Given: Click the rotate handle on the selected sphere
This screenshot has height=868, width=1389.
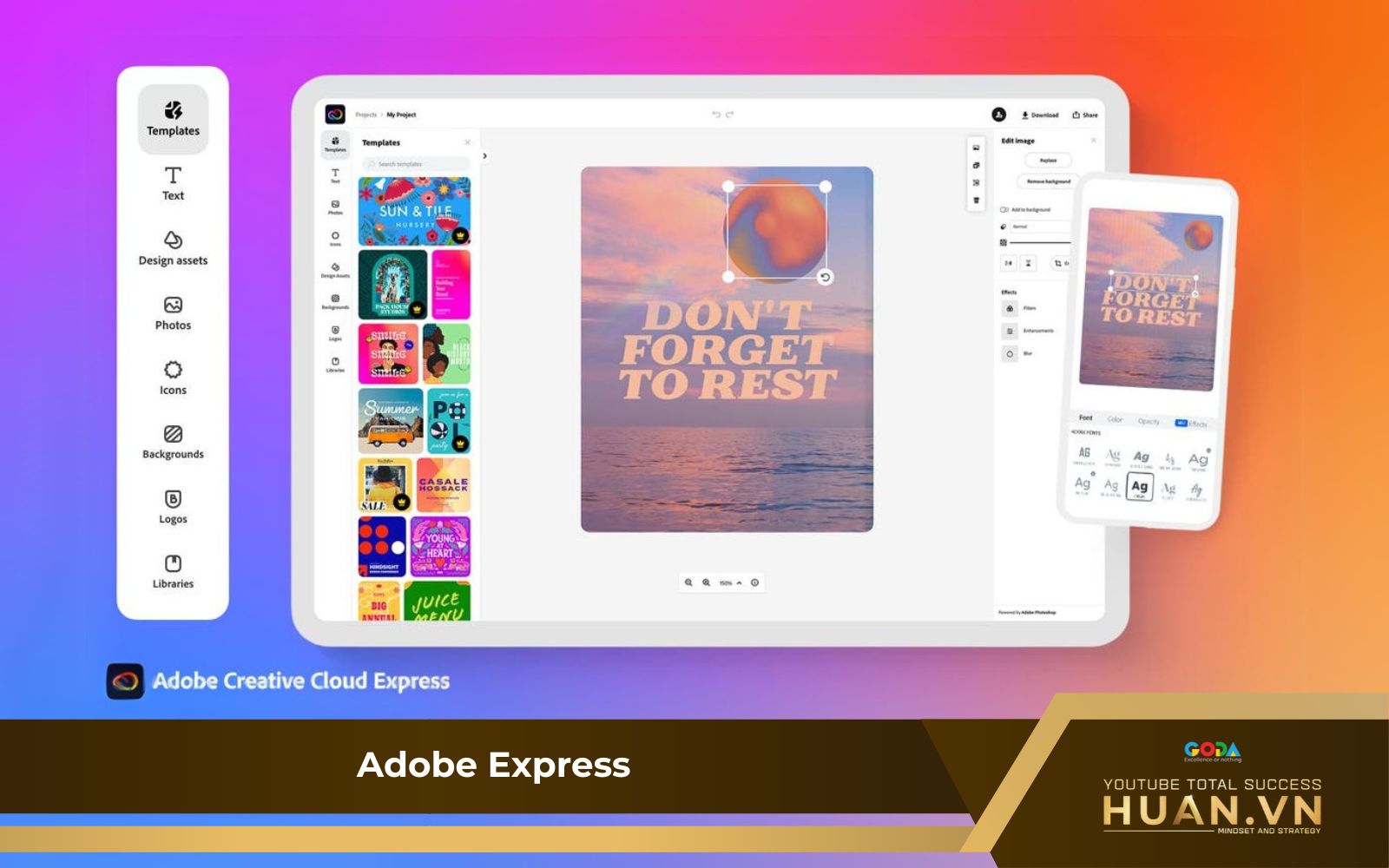Looking at the screenshot, I should (x=826, y=278).
